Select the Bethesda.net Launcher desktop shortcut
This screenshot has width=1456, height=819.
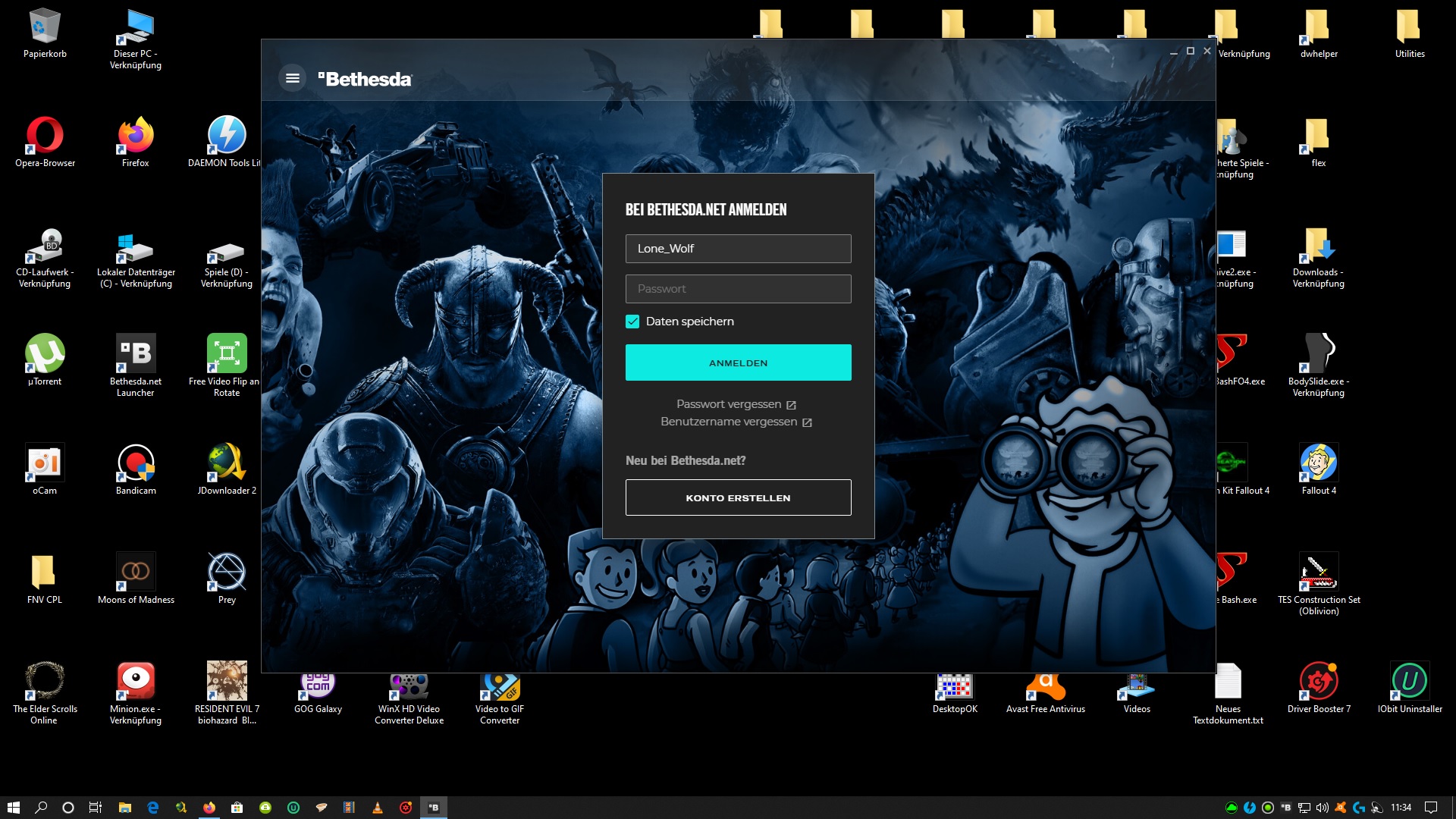point(136,354)
